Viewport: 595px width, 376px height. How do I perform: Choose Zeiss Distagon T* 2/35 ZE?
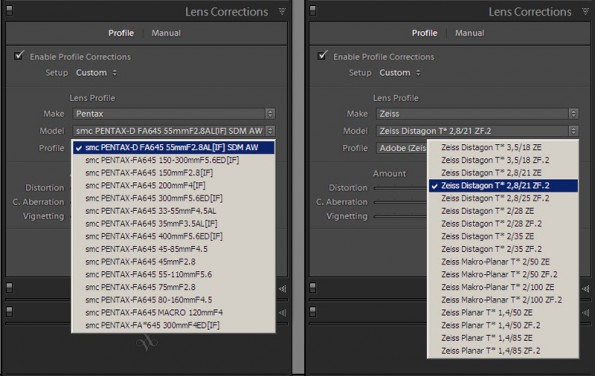(x=503, y=236)
